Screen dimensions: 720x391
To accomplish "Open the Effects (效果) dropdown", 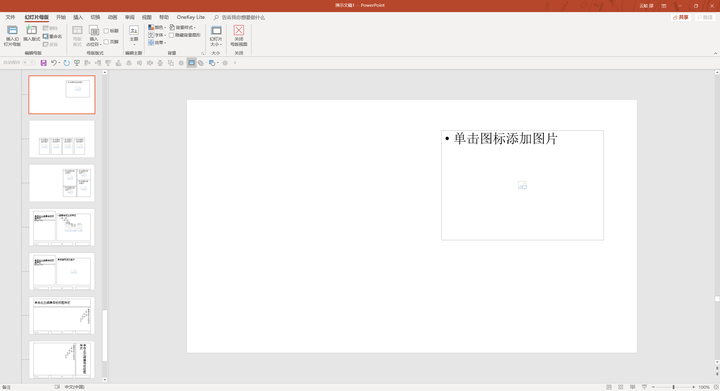I will click(157, 42).
